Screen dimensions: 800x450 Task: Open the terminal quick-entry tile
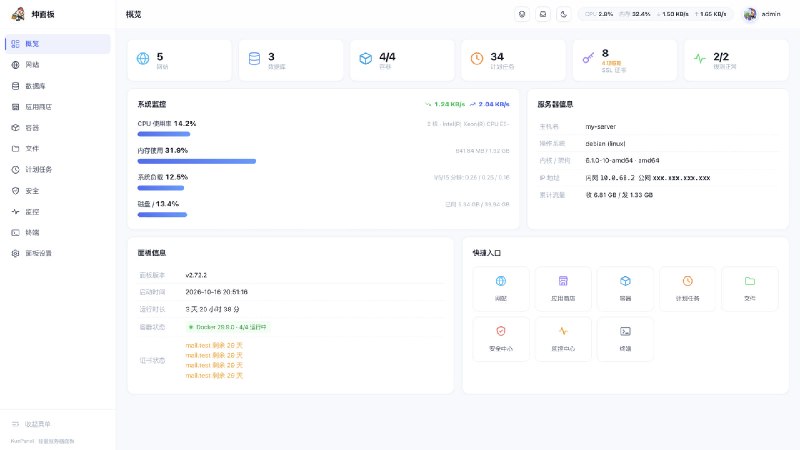coord(625,339)
